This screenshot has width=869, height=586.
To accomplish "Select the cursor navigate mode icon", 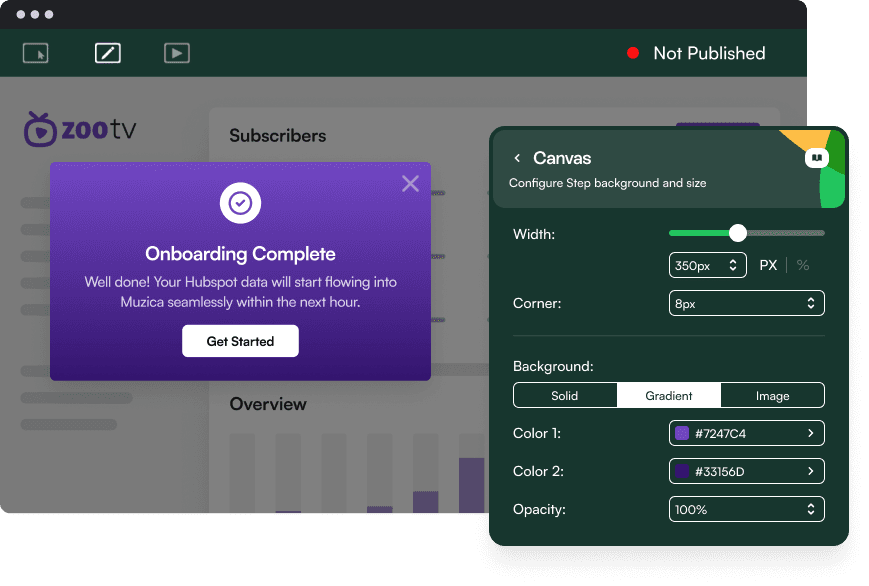I will (36, 53).
